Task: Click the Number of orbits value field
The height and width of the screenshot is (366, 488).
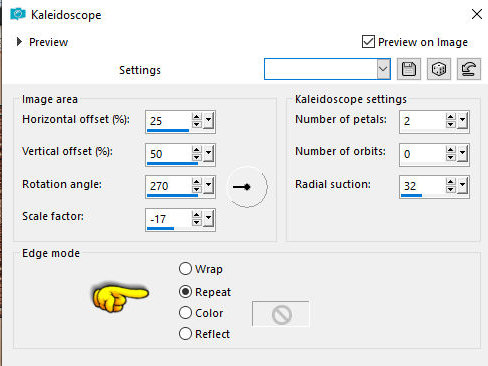Action: 423,153
